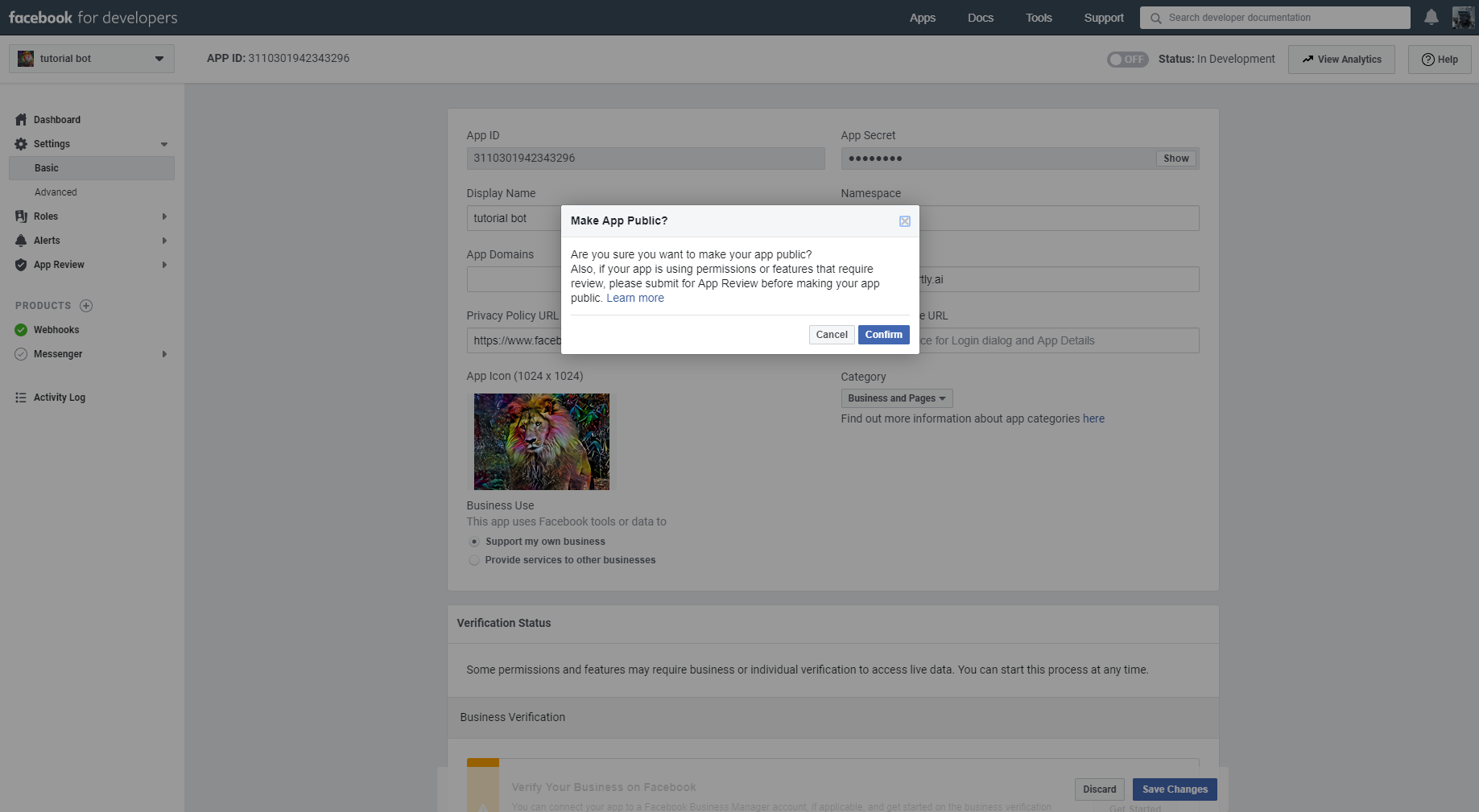Click the Business Verification section header
Screen dimensions: 1479x812
832,717
